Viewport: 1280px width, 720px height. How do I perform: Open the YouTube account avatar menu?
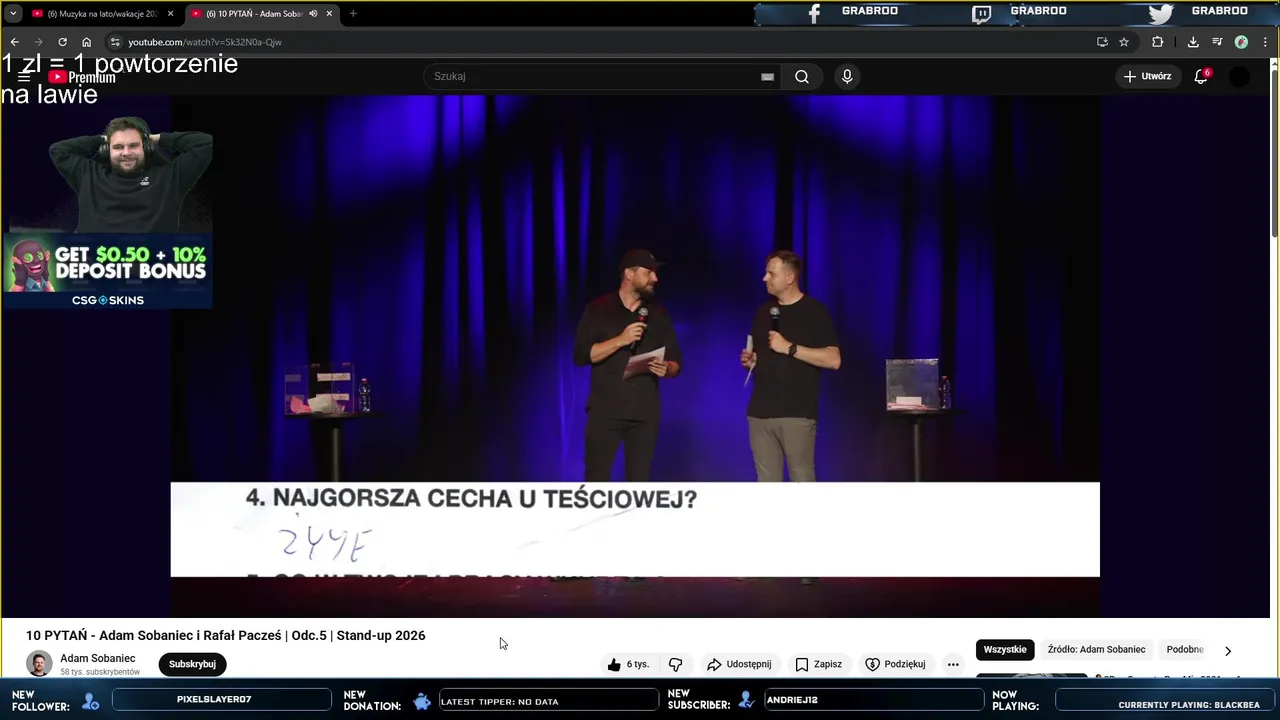tap(1239, 76)
